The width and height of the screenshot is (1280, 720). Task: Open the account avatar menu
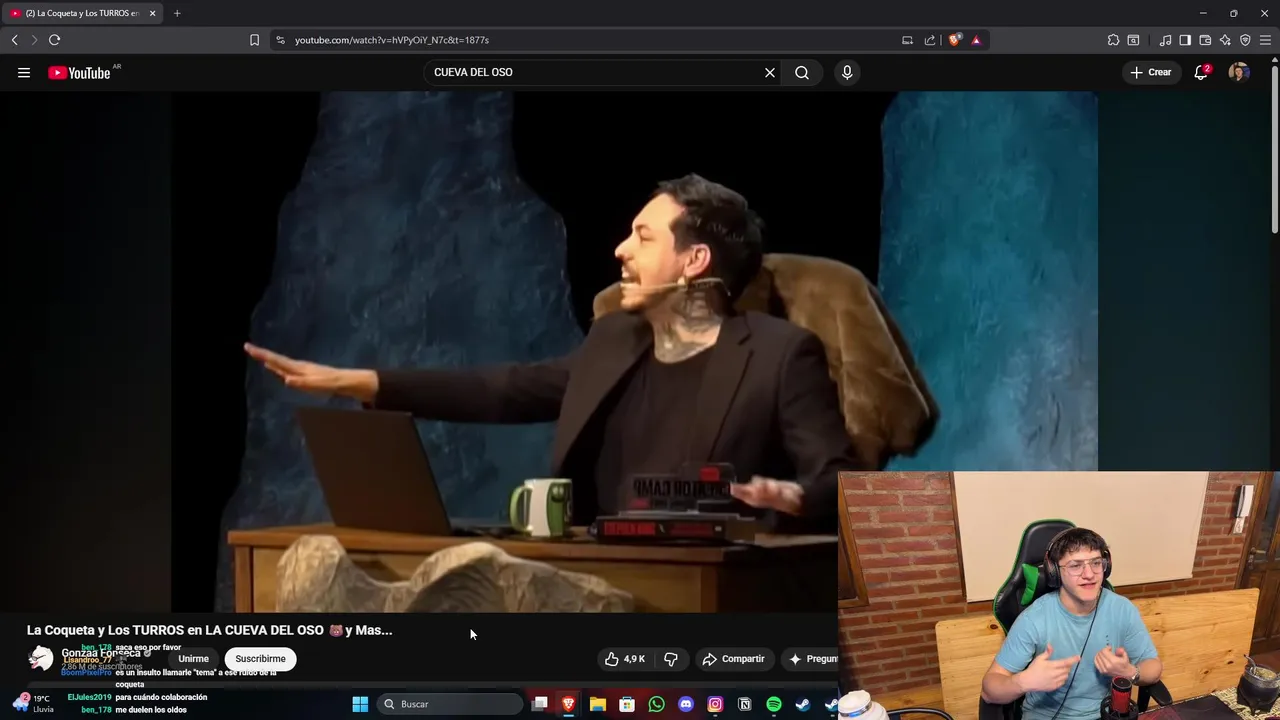pos(1239,72)
